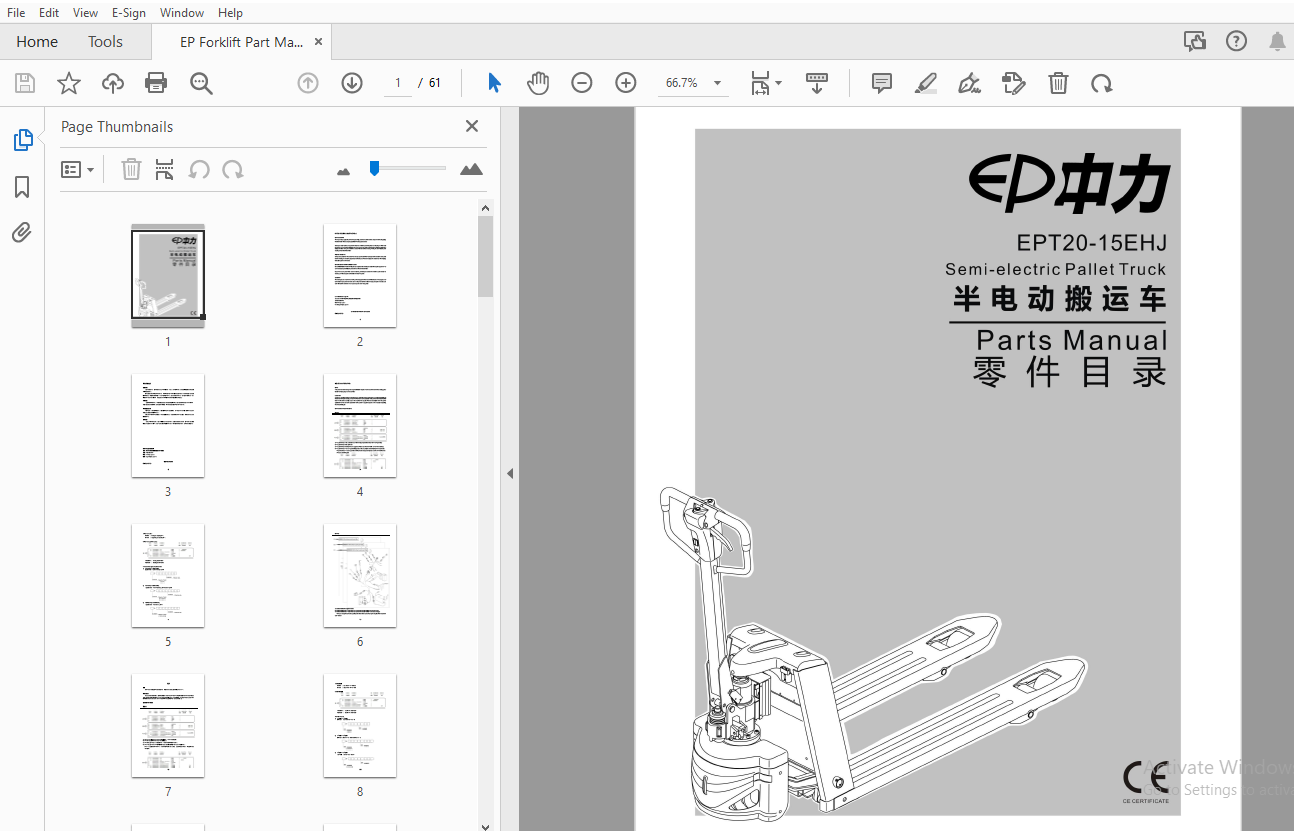Rotate thumbnail counterclockwise
The image size is (1294, 831).
click(x=199, y=169)
